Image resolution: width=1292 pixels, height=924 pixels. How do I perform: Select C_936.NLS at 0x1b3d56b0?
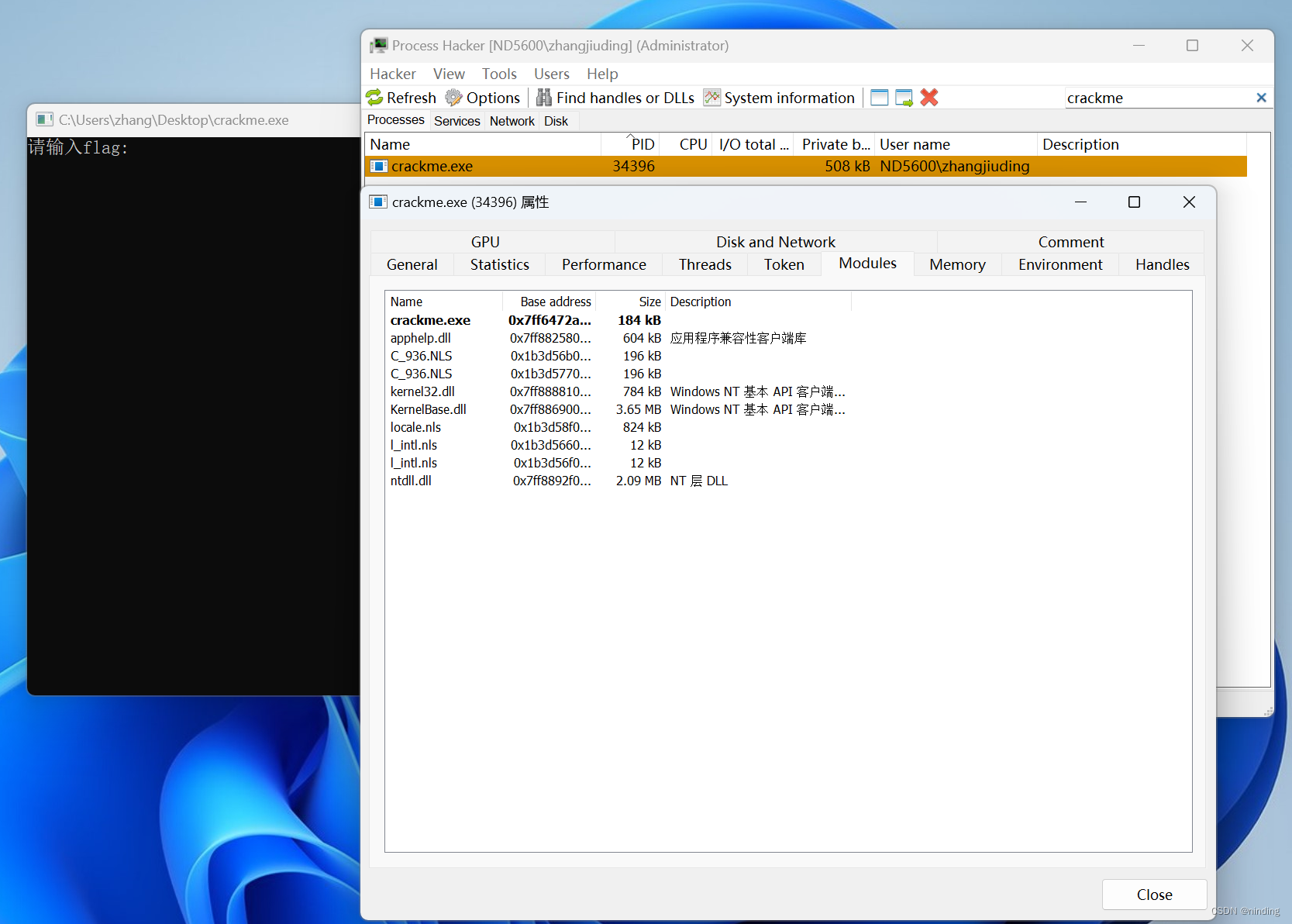pos(618,356)
